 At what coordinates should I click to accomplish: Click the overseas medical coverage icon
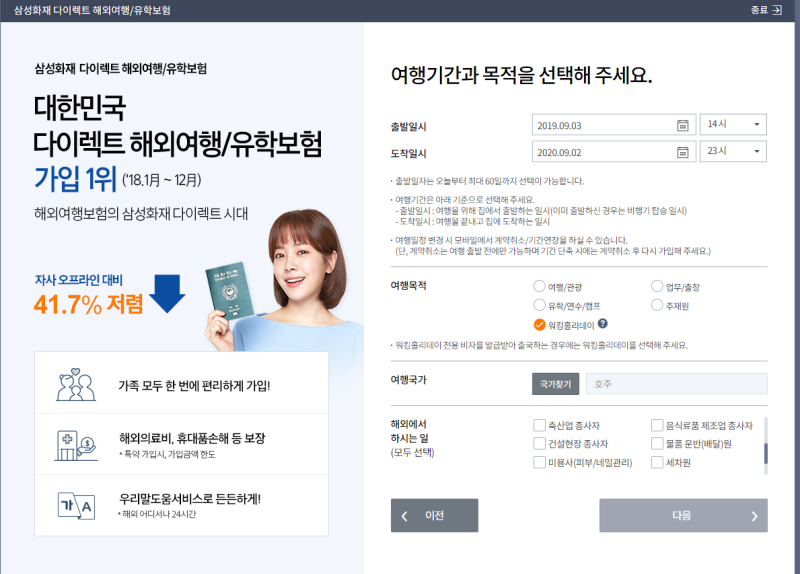tap(76, 445)
